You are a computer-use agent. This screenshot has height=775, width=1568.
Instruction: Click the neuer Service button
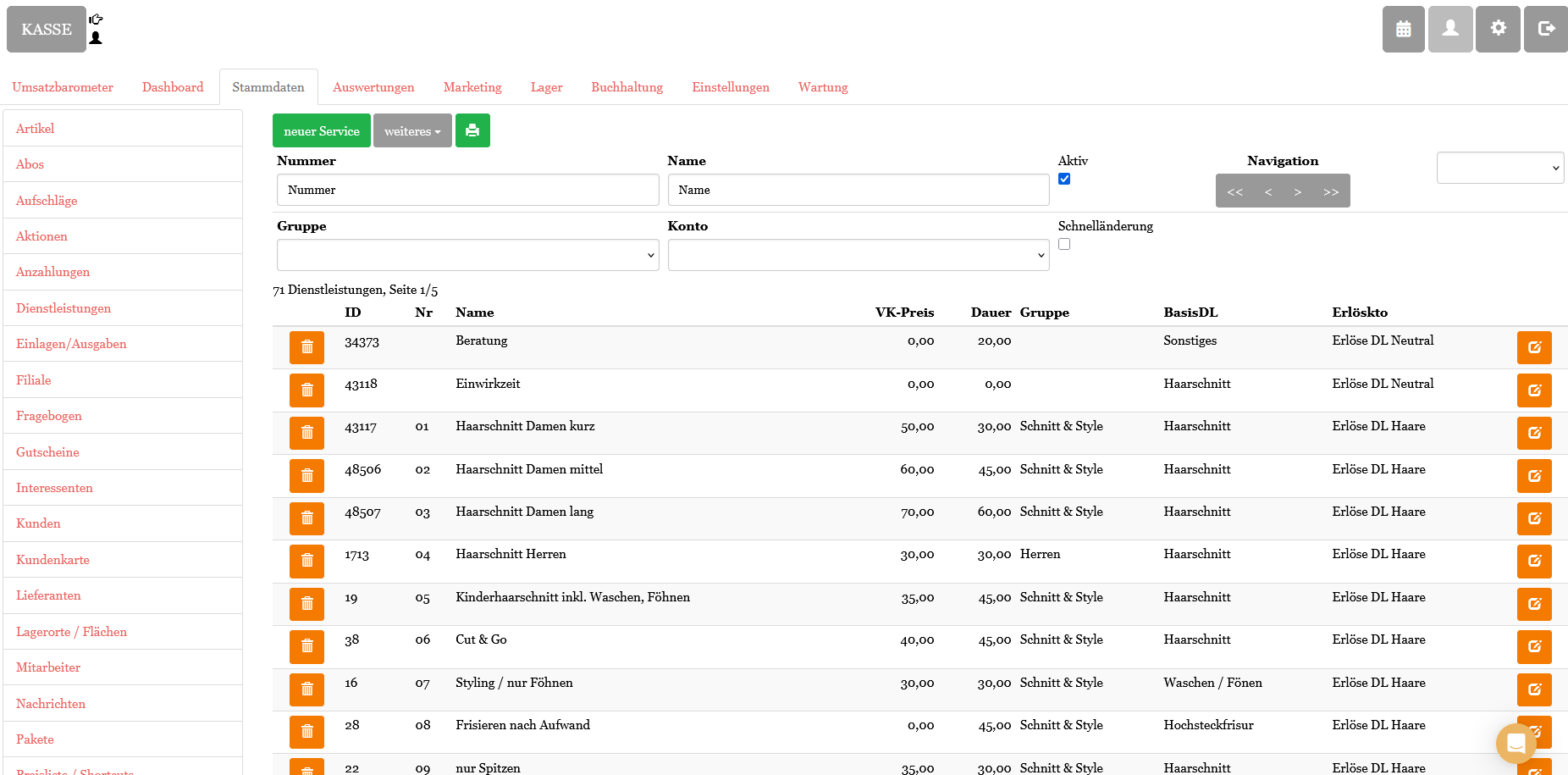[x=322, y=130]
